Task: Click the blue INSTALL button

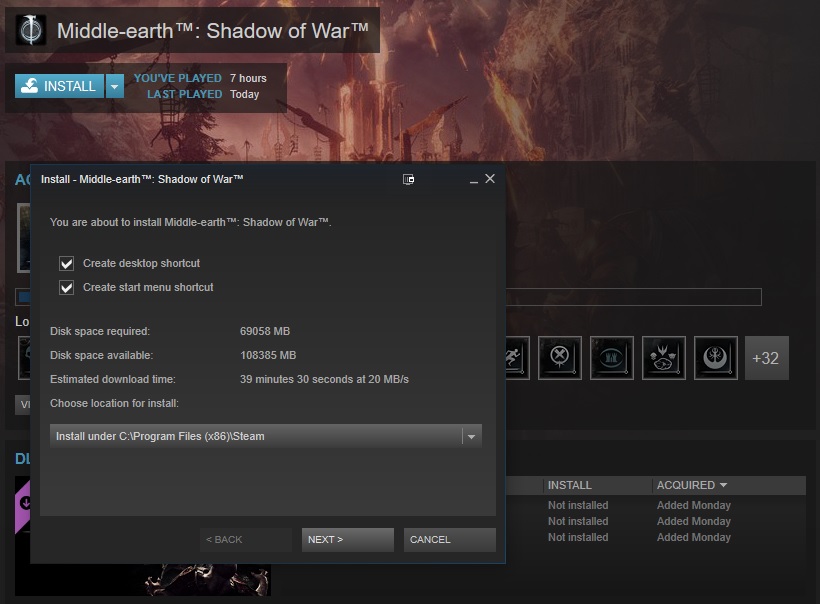Action: [59, 86]
